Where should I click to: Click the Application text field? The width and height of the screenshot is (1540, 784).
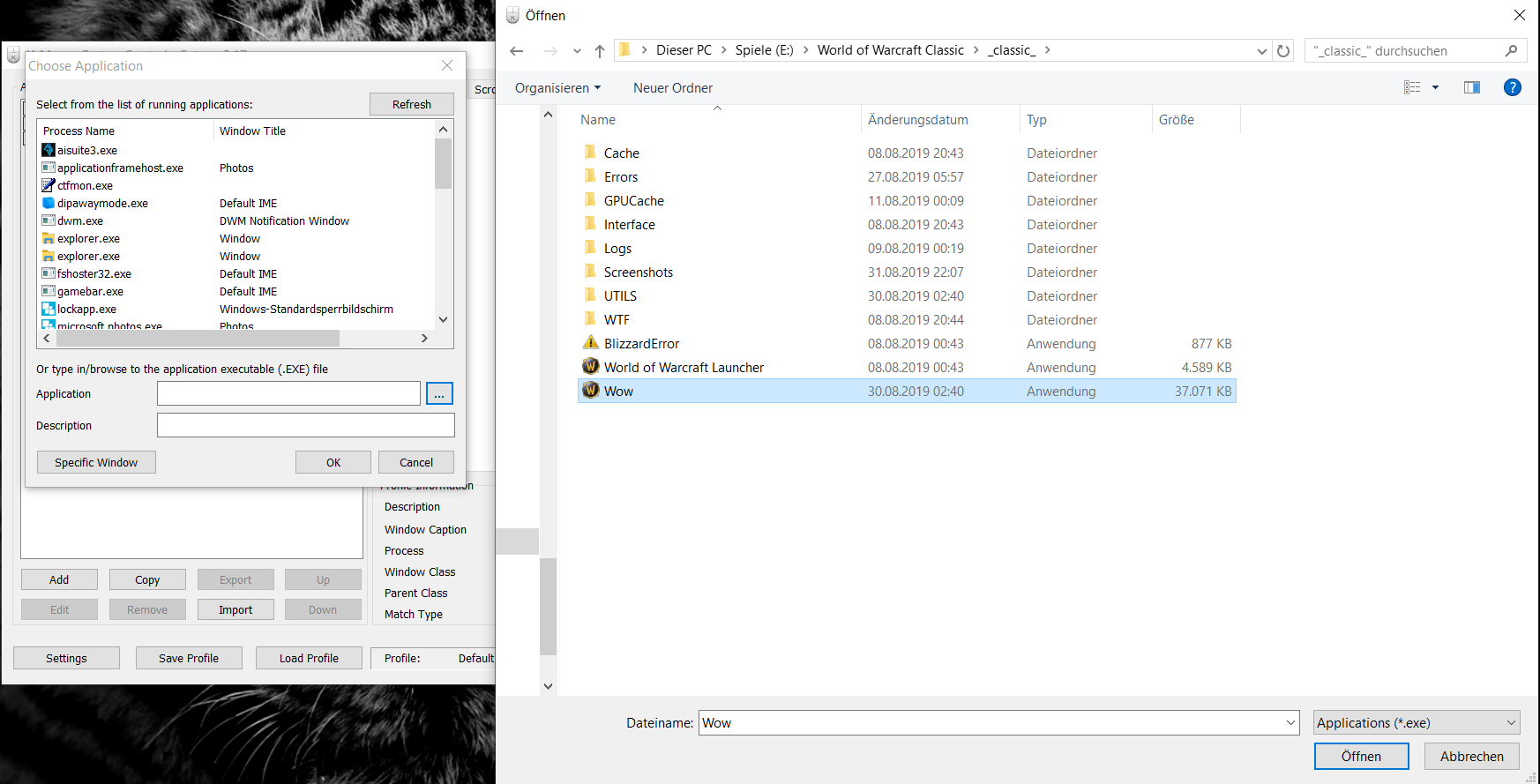tap(288, 393)
